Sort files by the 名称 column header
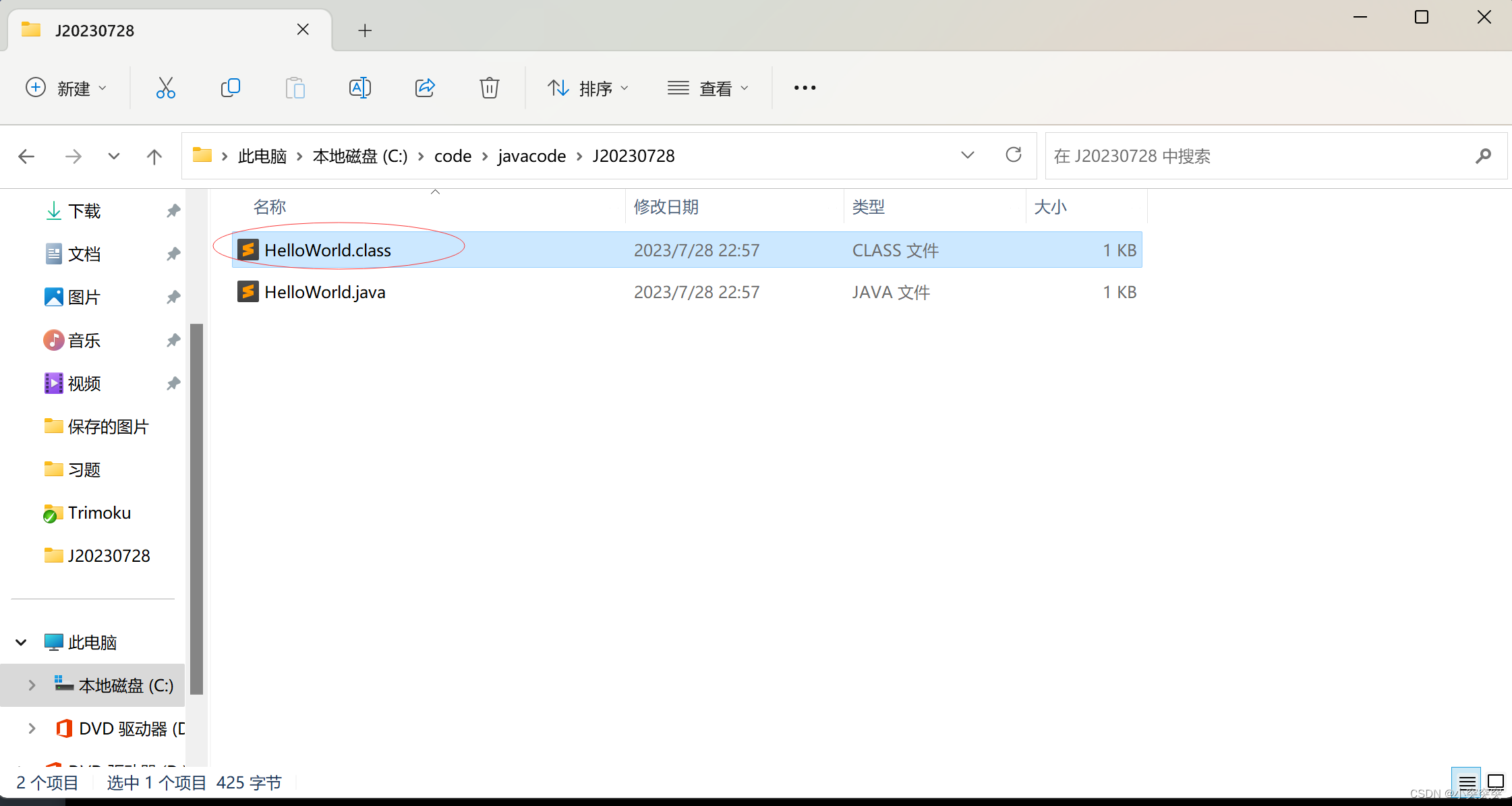This screenshot has height=806, width=1512. [269, 206]
